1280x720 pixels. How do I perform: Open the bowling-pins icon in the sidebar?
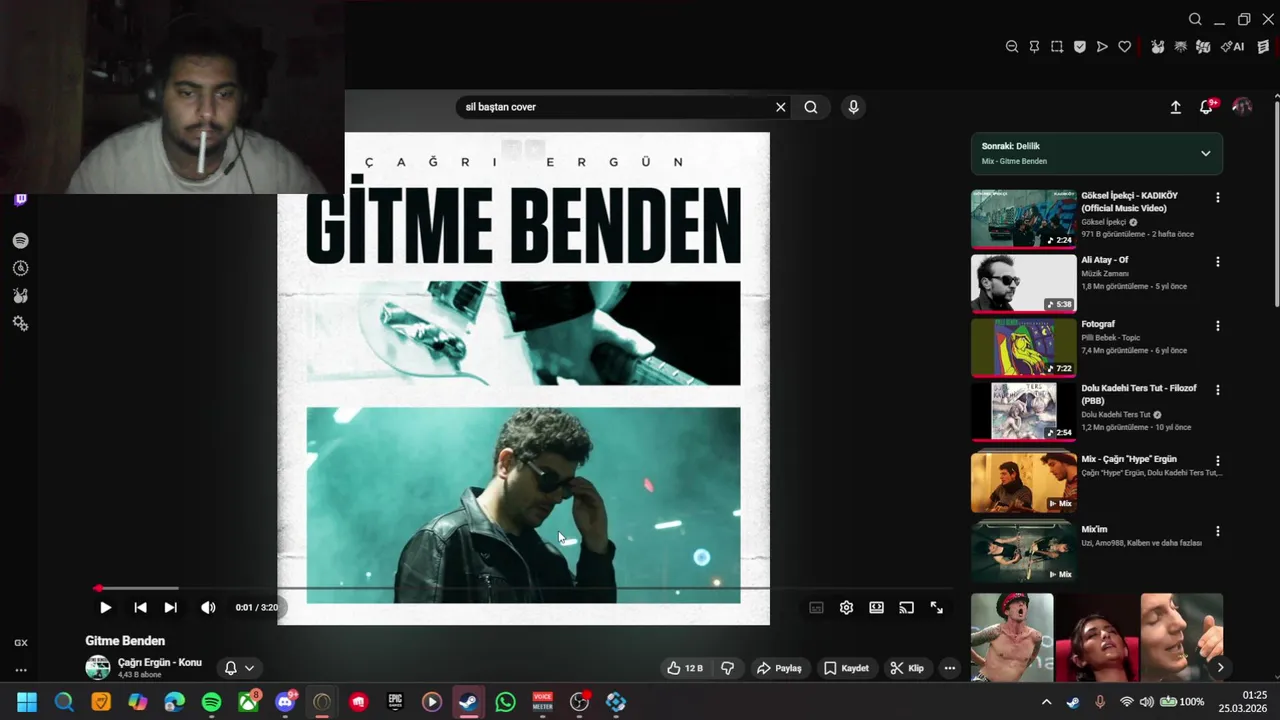[x=20, y=296]
